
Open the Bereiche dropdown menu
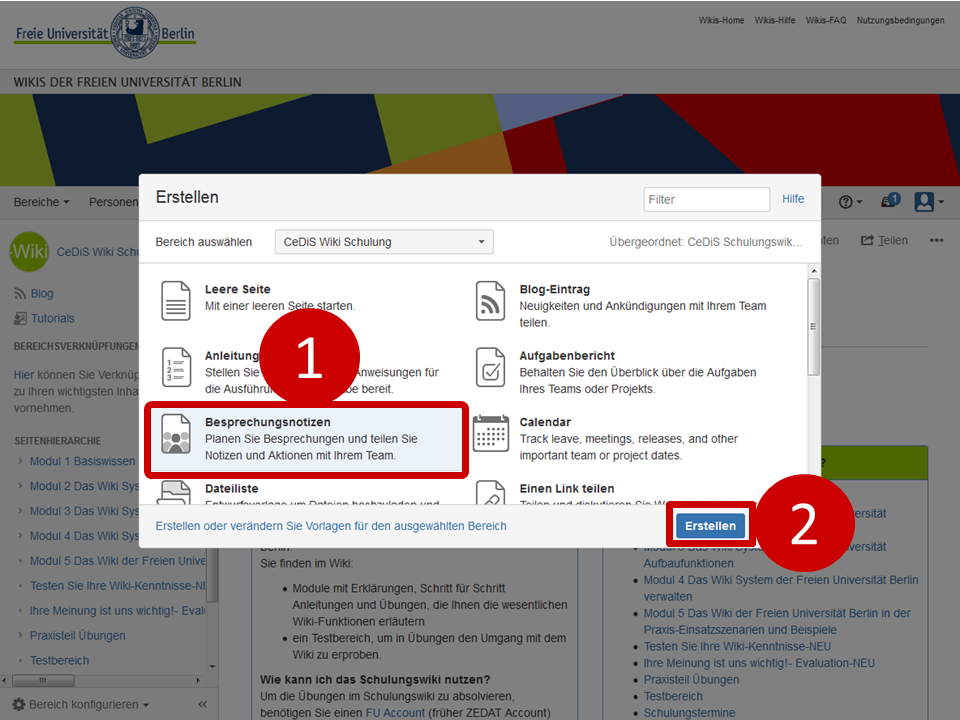(42, 202)
